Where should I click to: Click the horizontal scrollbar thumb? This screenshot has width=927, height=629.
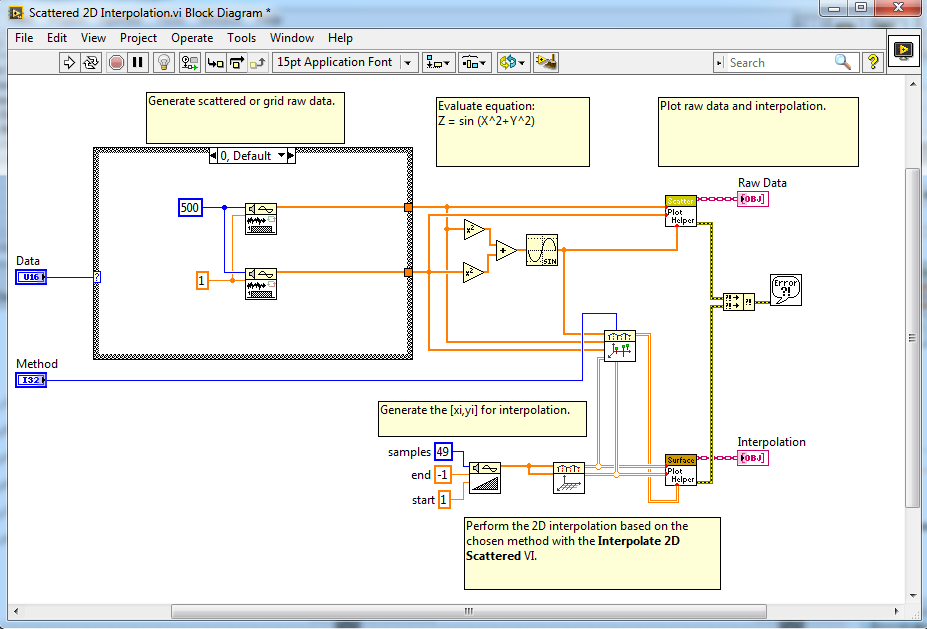pos(468,611)
